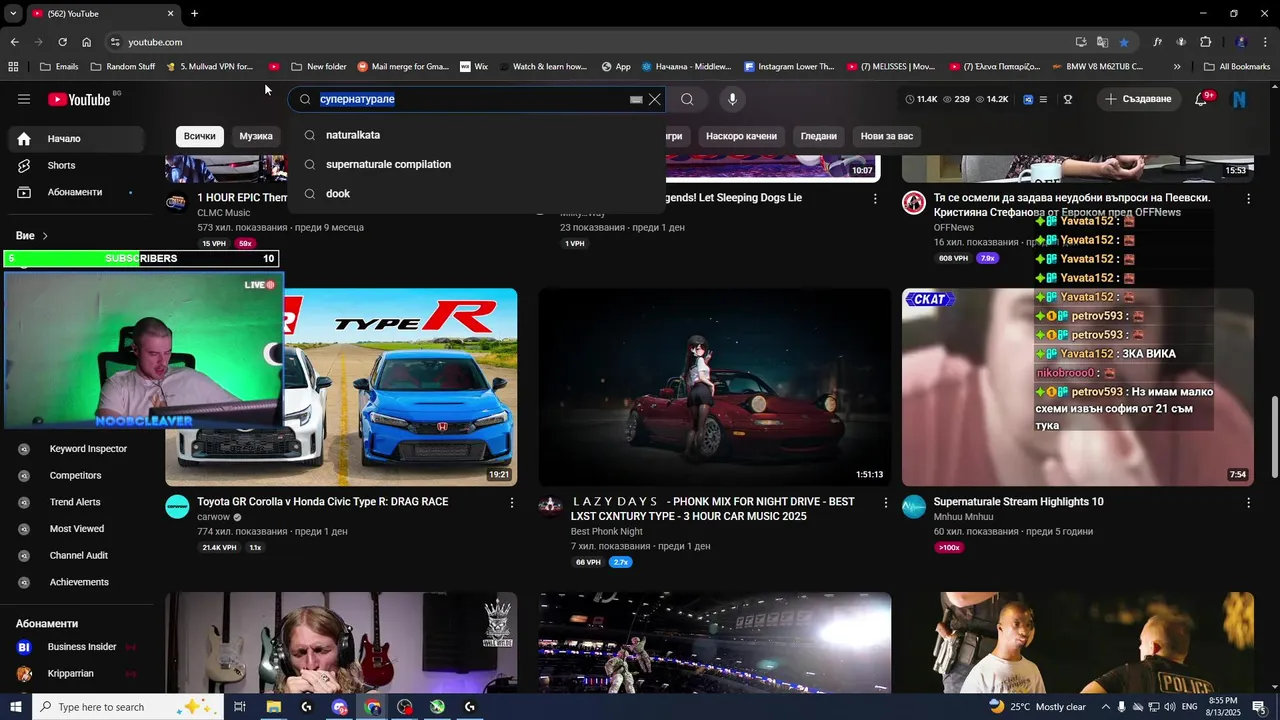The height and width of the screenshot is (720, 1280).
Task: Open carwow channel avatar
Action: 177,506
